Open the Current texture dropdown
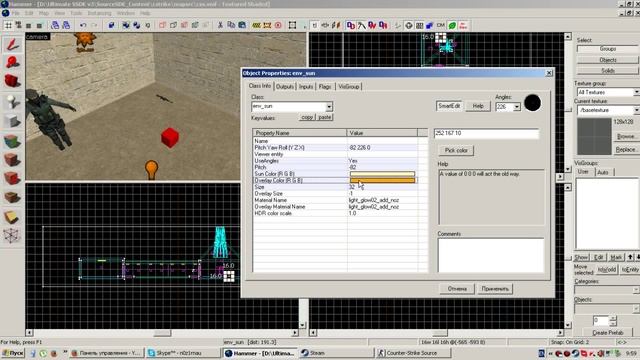640x360 pixels. click(636, 110)
